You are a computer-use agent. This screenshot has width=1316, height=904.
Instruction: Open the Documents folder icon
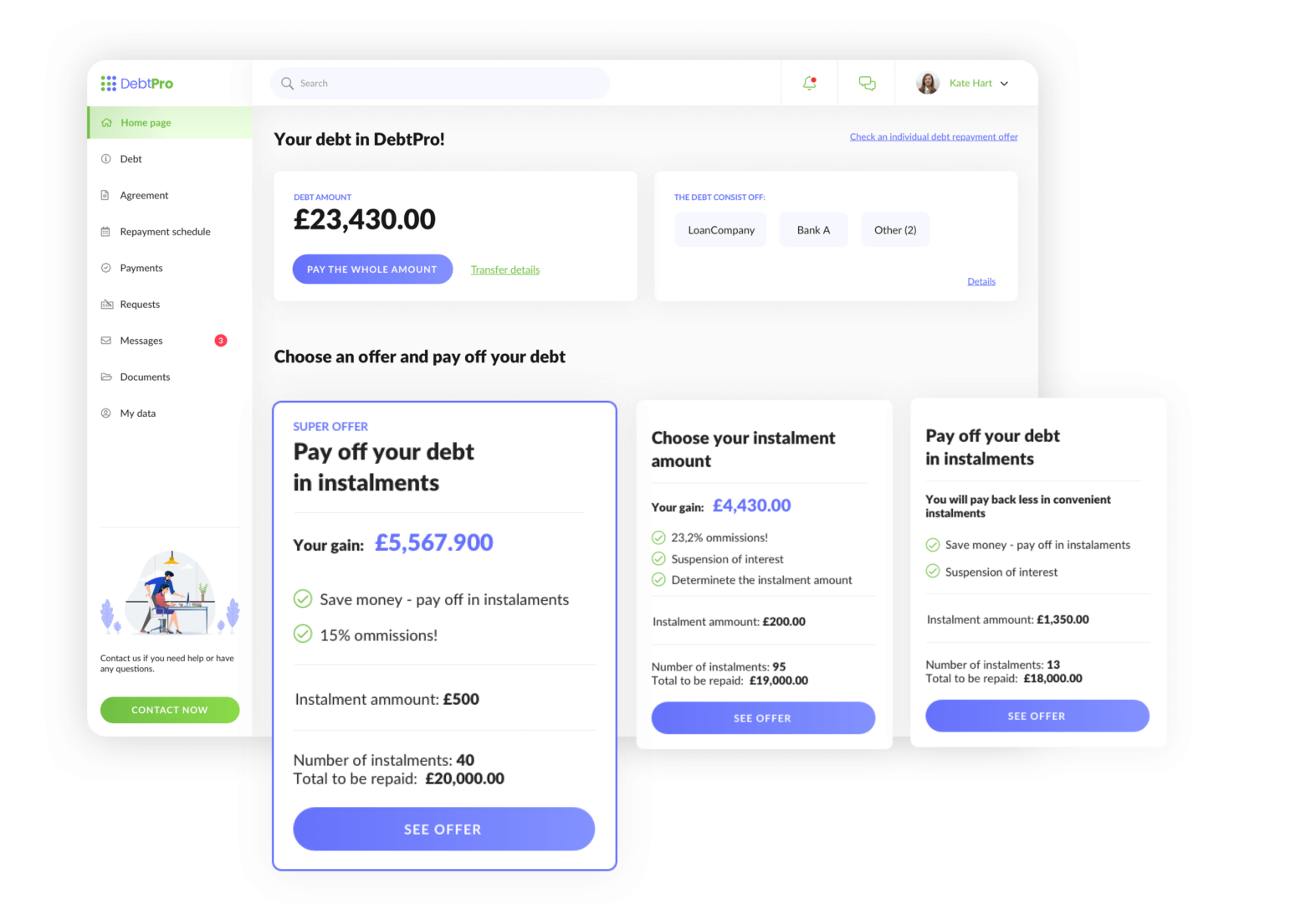pos(106,377)
